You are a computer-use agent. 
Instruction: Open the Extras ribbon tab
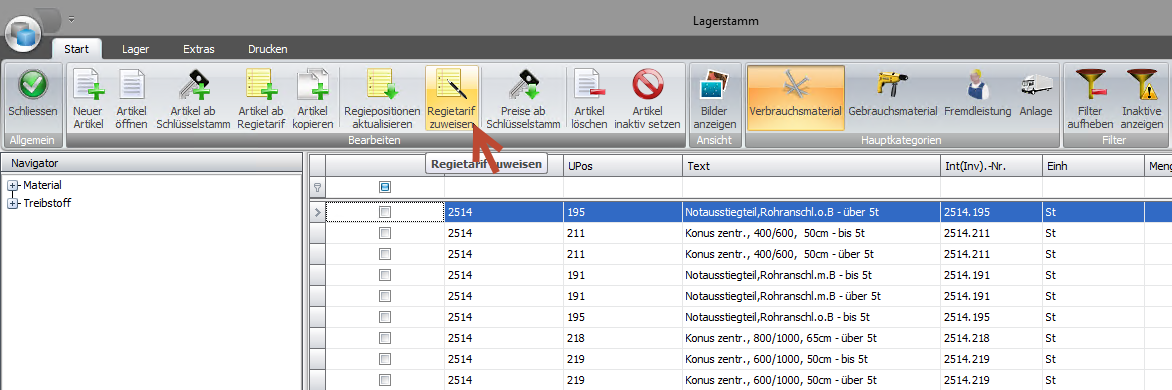point(199,49)
